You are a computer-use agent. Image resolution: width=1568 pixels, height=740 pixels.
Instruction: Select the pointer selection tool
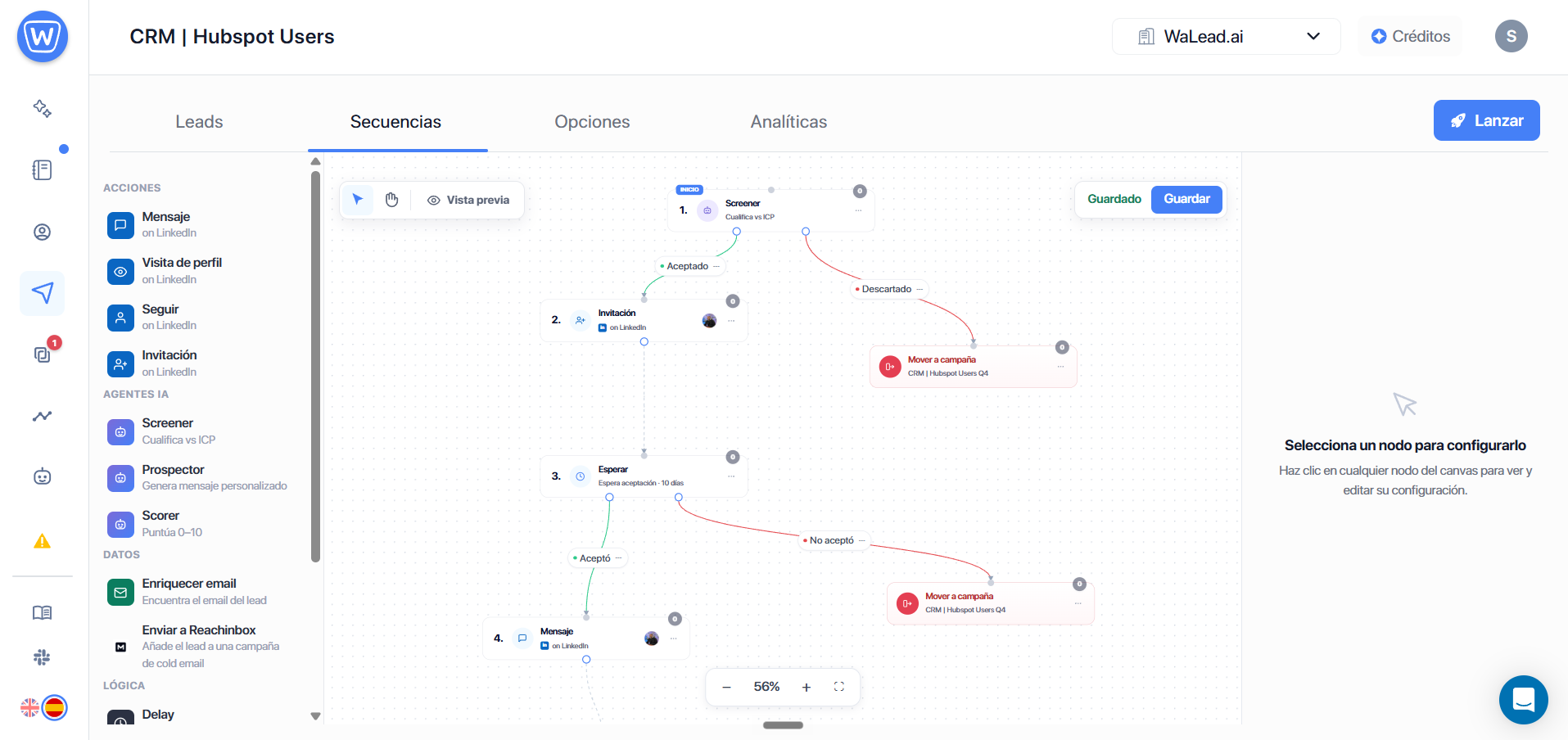click(358, 200)
